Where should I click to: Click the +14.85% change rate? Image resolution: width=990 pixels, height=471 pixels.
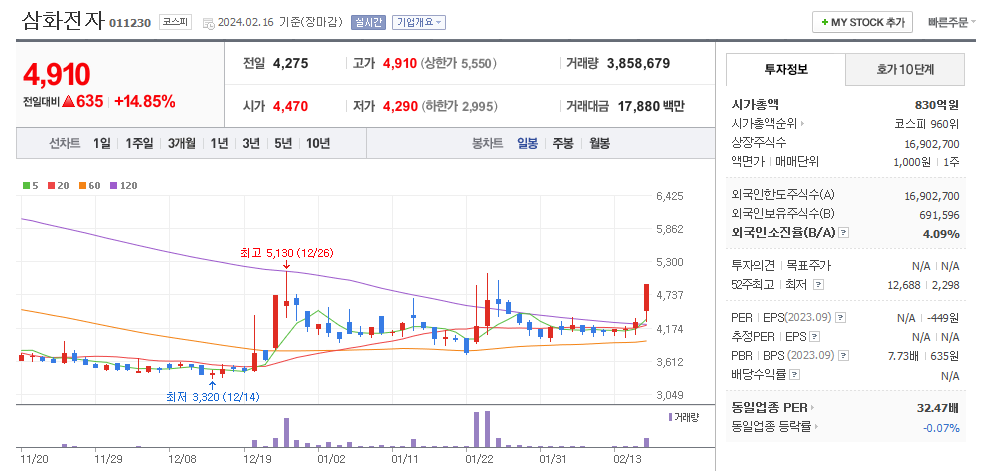(x=145, y=101)
